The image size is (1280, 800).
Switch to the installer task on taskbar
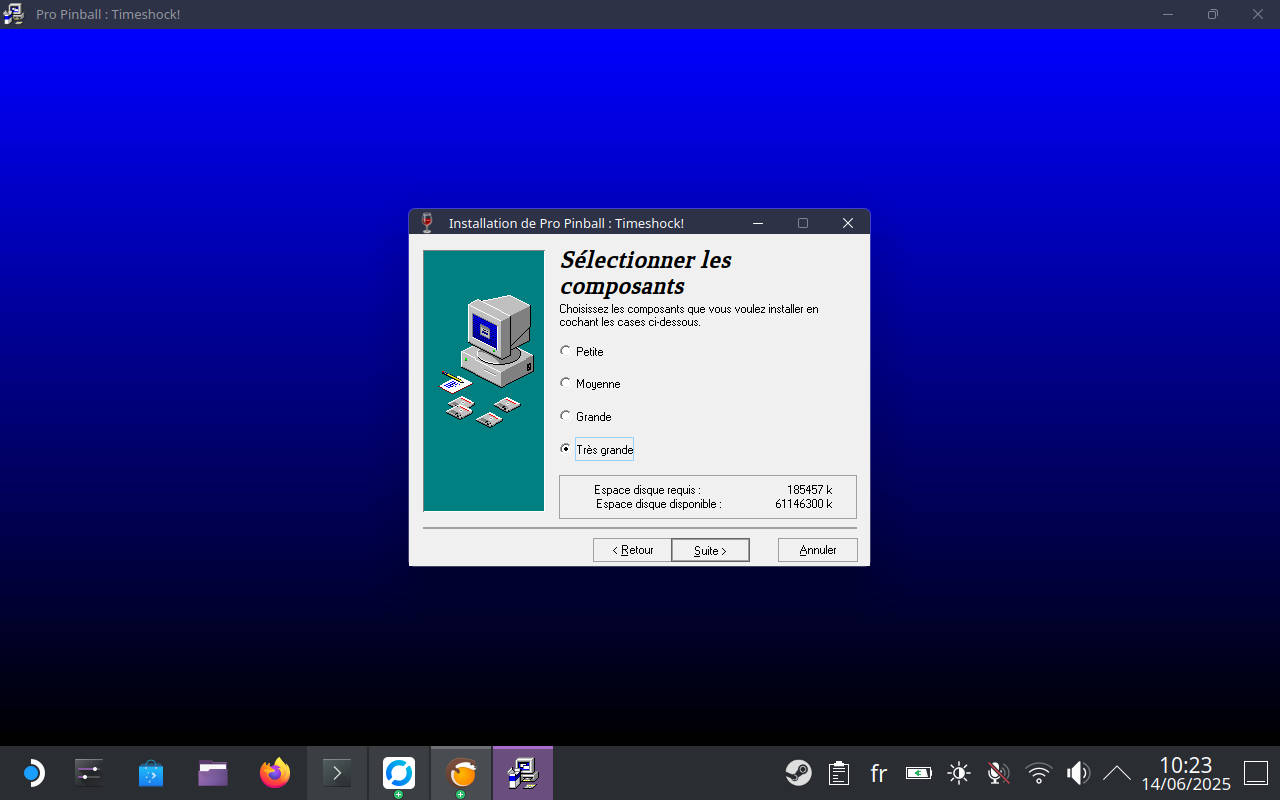pyautogui.click(x=523, y=773)
